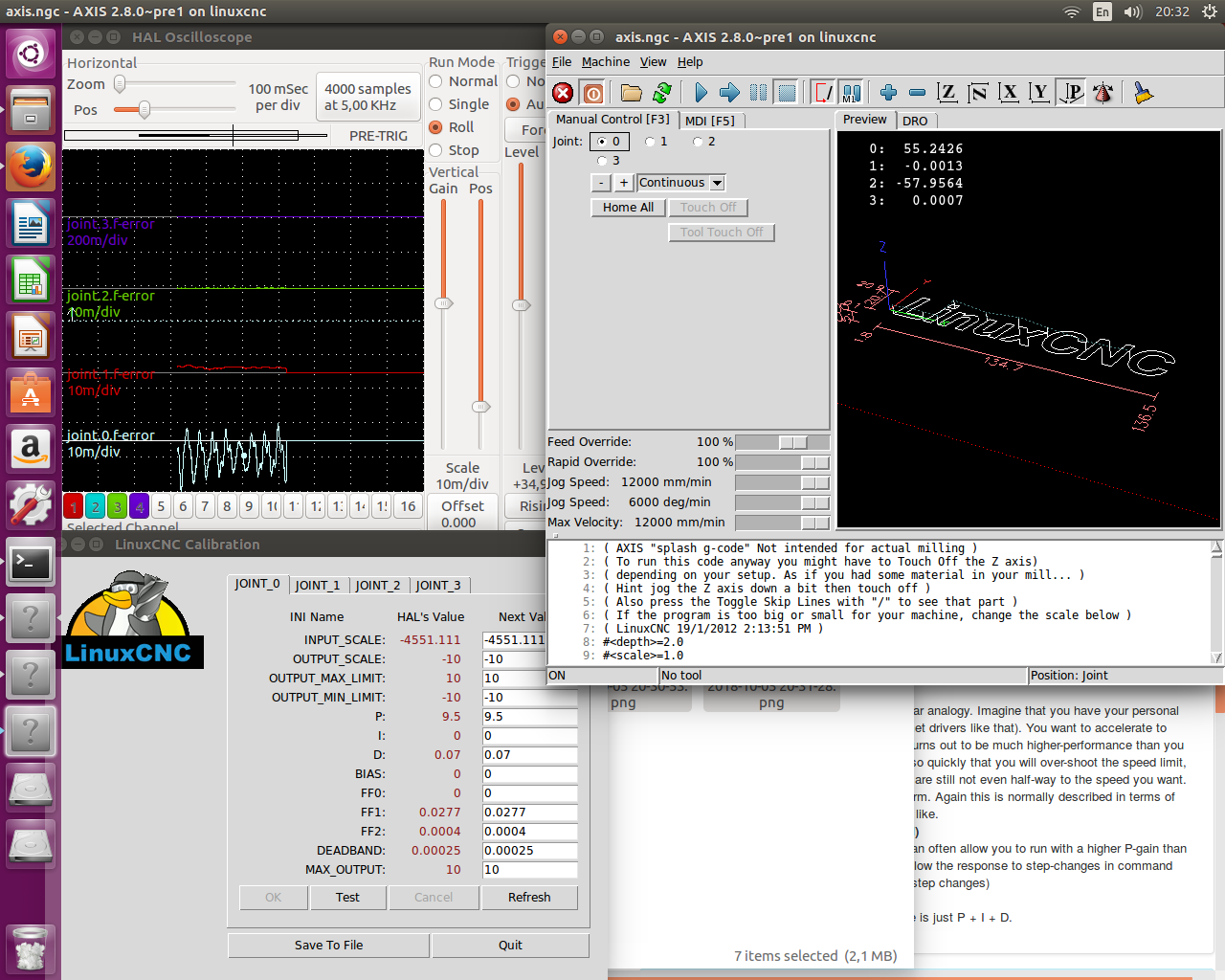Pause execution with the pause icon
This screenshot has width=1225, height=980.
click(x=758, y=93)
